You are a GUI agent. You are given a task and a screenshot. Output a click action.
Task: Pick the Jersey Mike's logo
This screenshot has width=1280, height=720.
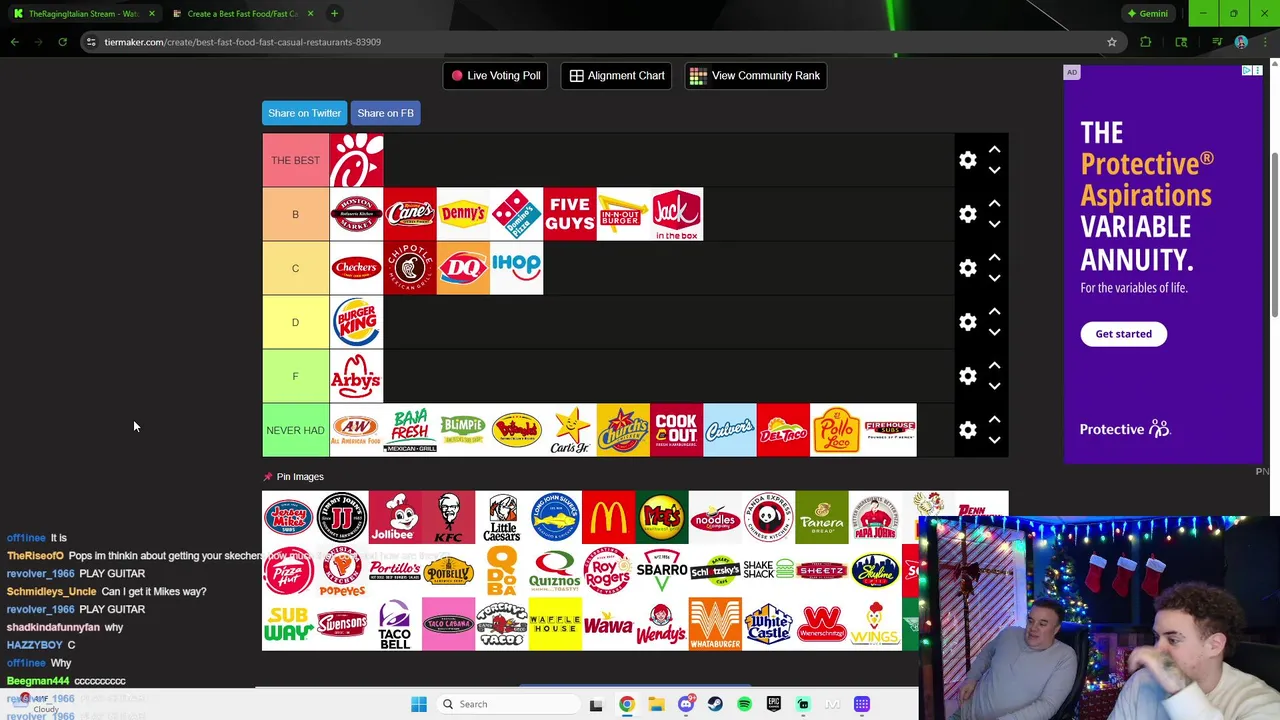tap(288, 517)
